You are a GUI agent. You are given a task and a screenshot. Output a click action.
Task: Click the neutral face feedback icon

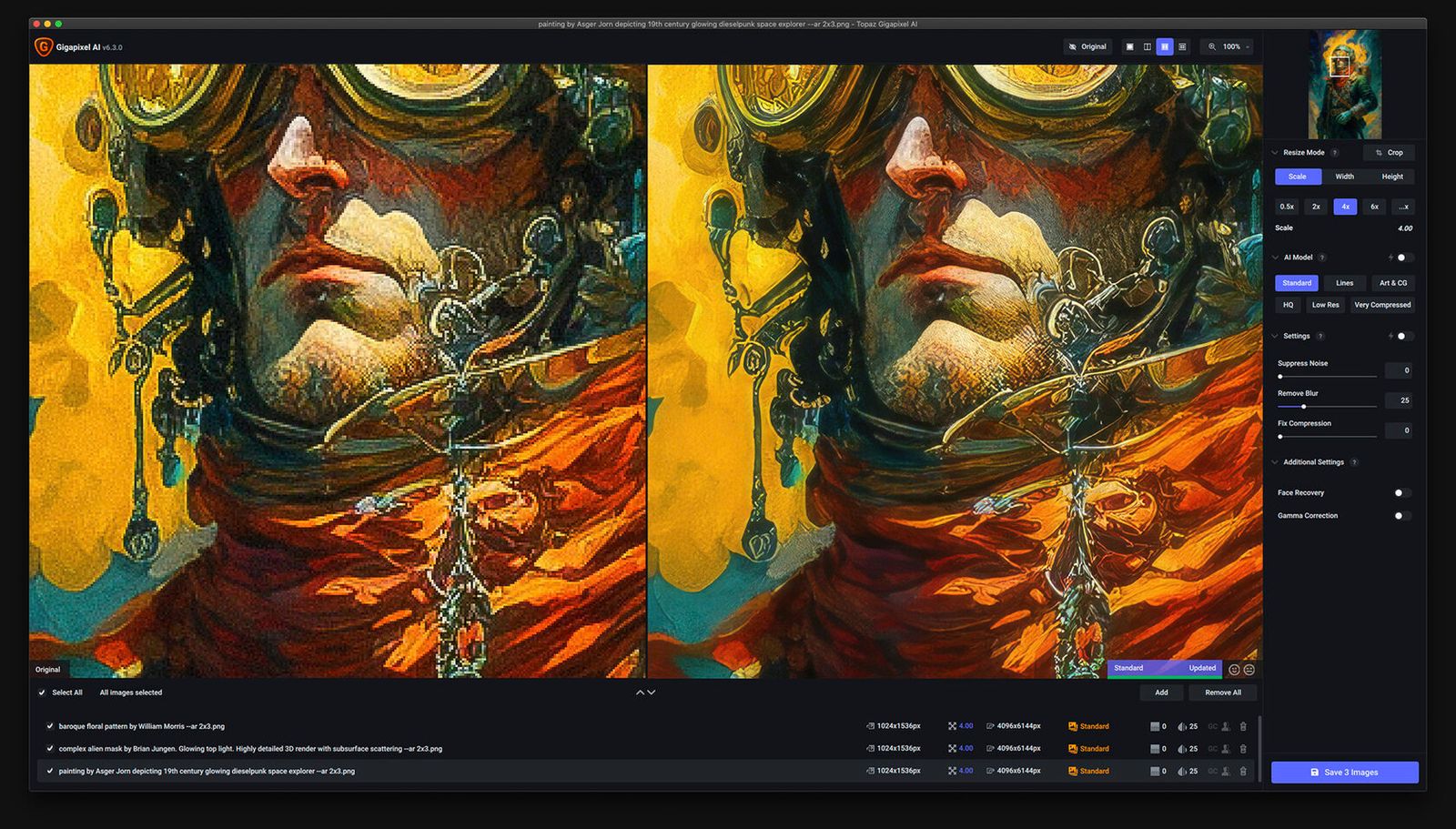(x=1249, y=669)
